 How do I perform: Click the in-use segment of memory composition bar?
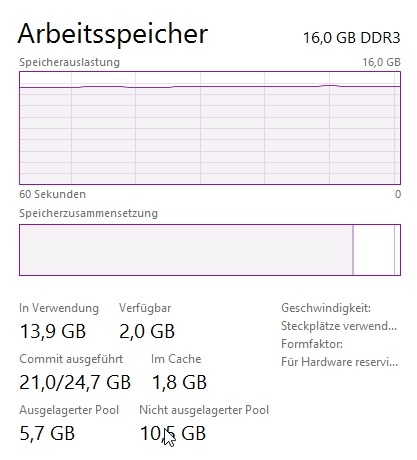coord(186,250)
